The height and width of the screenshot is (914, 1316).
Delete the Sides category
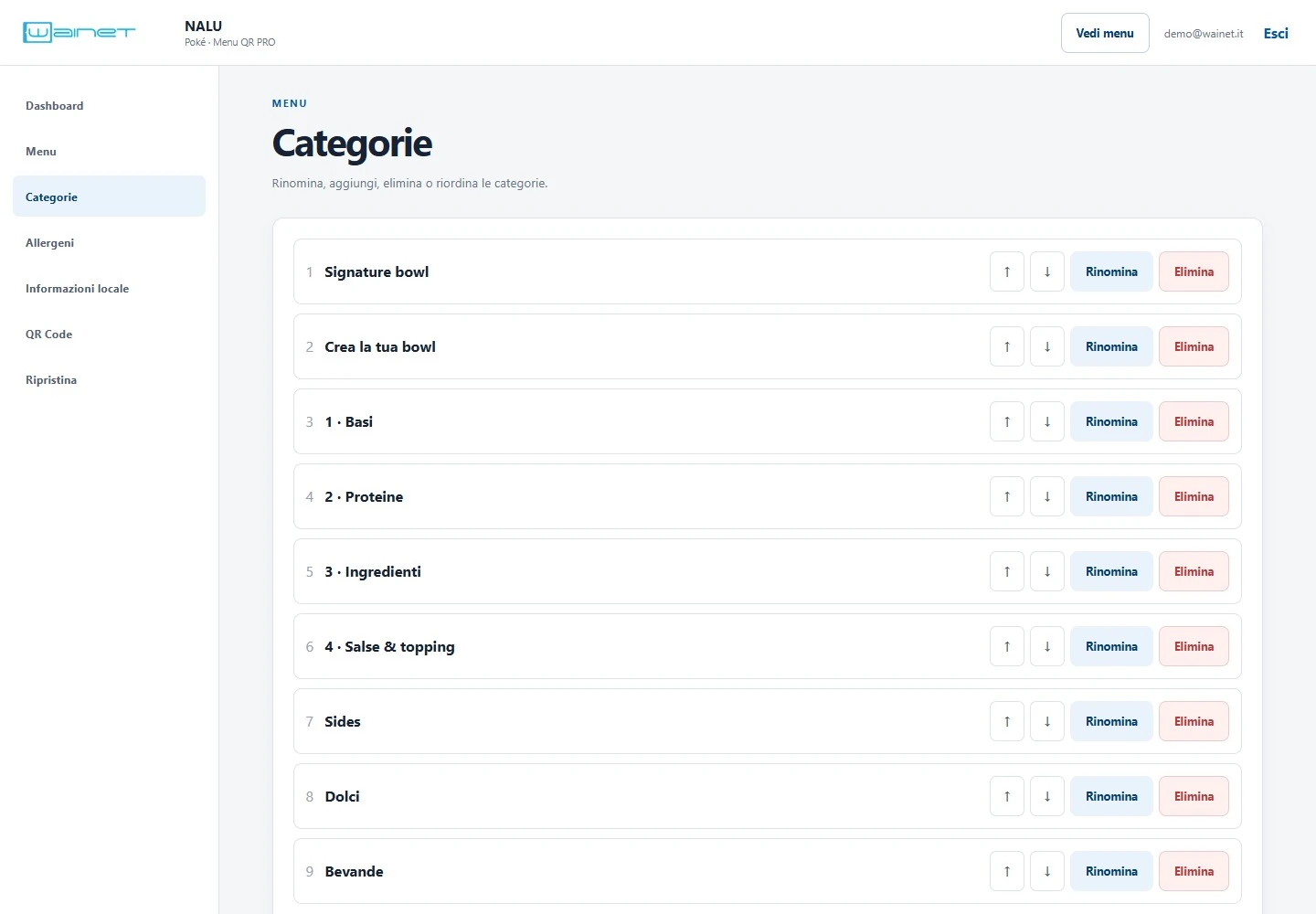coord(1194,721)
